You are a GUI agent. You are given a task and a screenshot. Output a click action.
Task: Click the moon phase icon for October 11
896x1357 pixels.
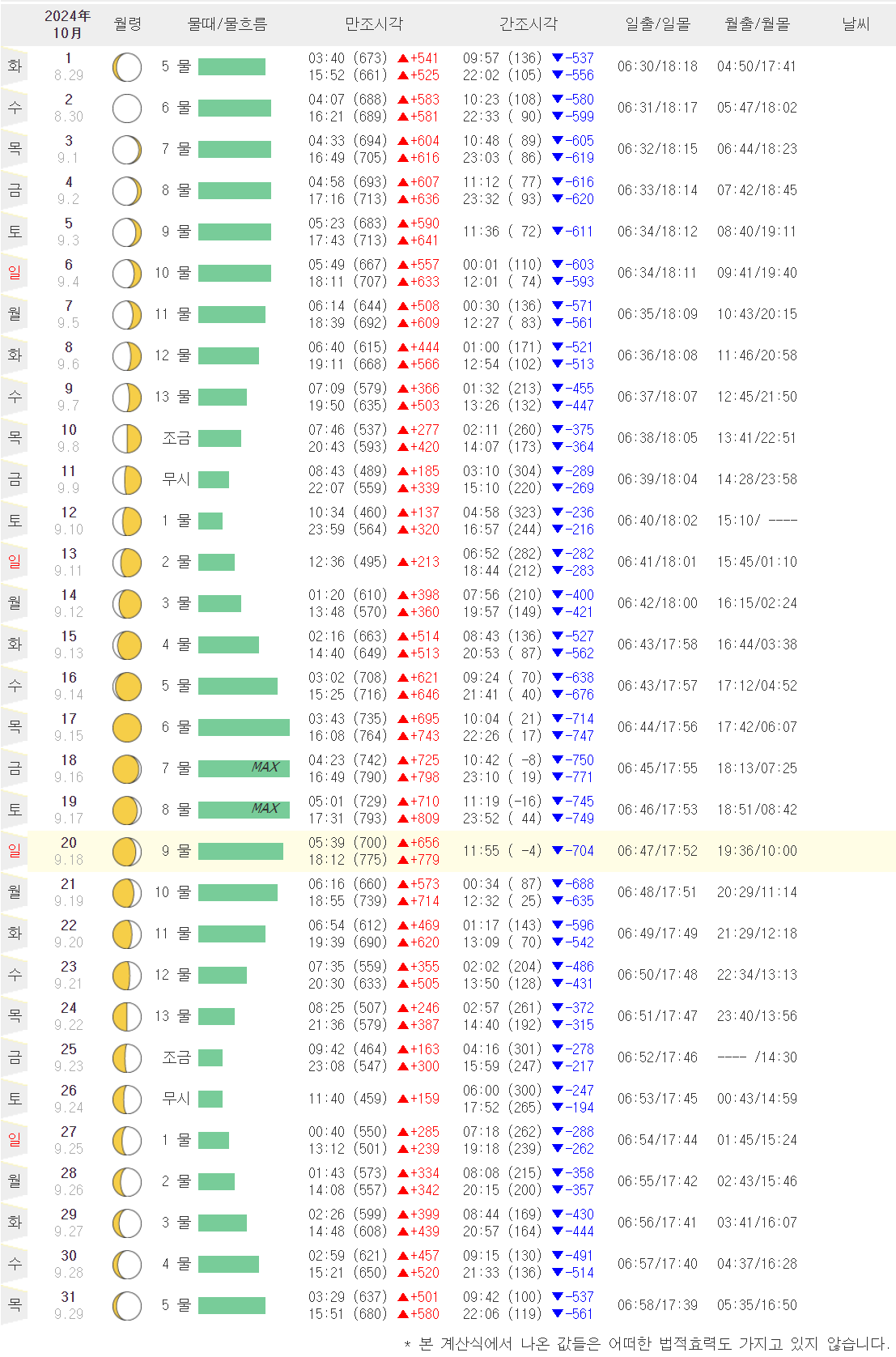pos(127,480)
